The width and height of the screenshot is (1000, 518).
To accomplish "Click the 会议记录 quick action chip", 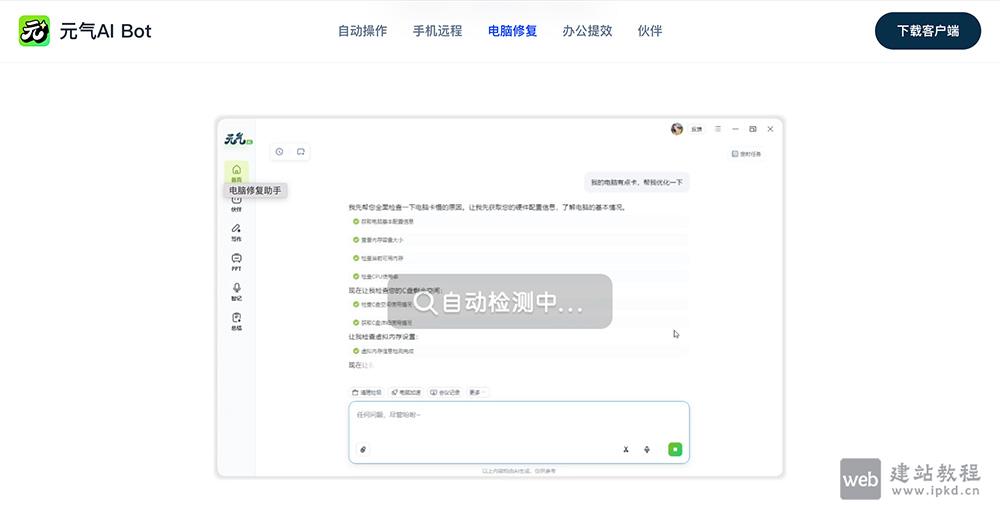I will pyautogui.click(x=445, y=392).
